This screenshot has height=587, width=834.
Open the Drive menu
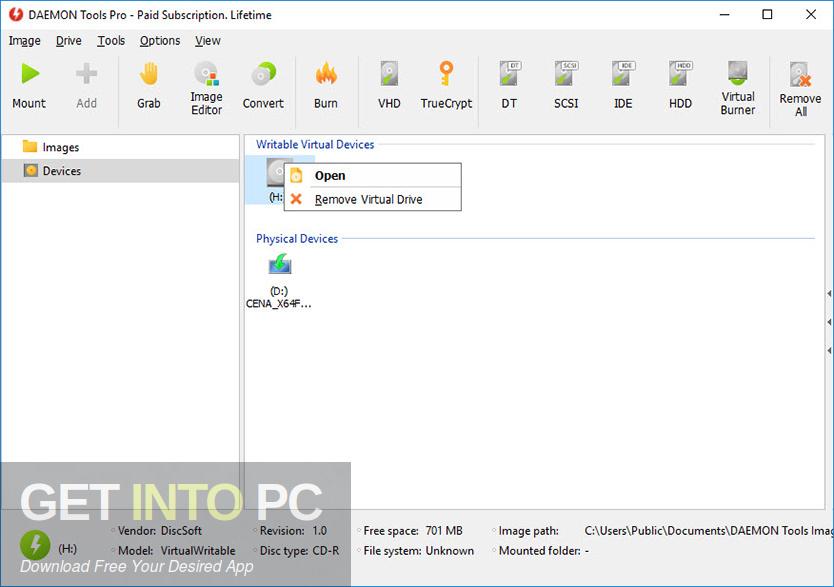[x=69, y=41]
